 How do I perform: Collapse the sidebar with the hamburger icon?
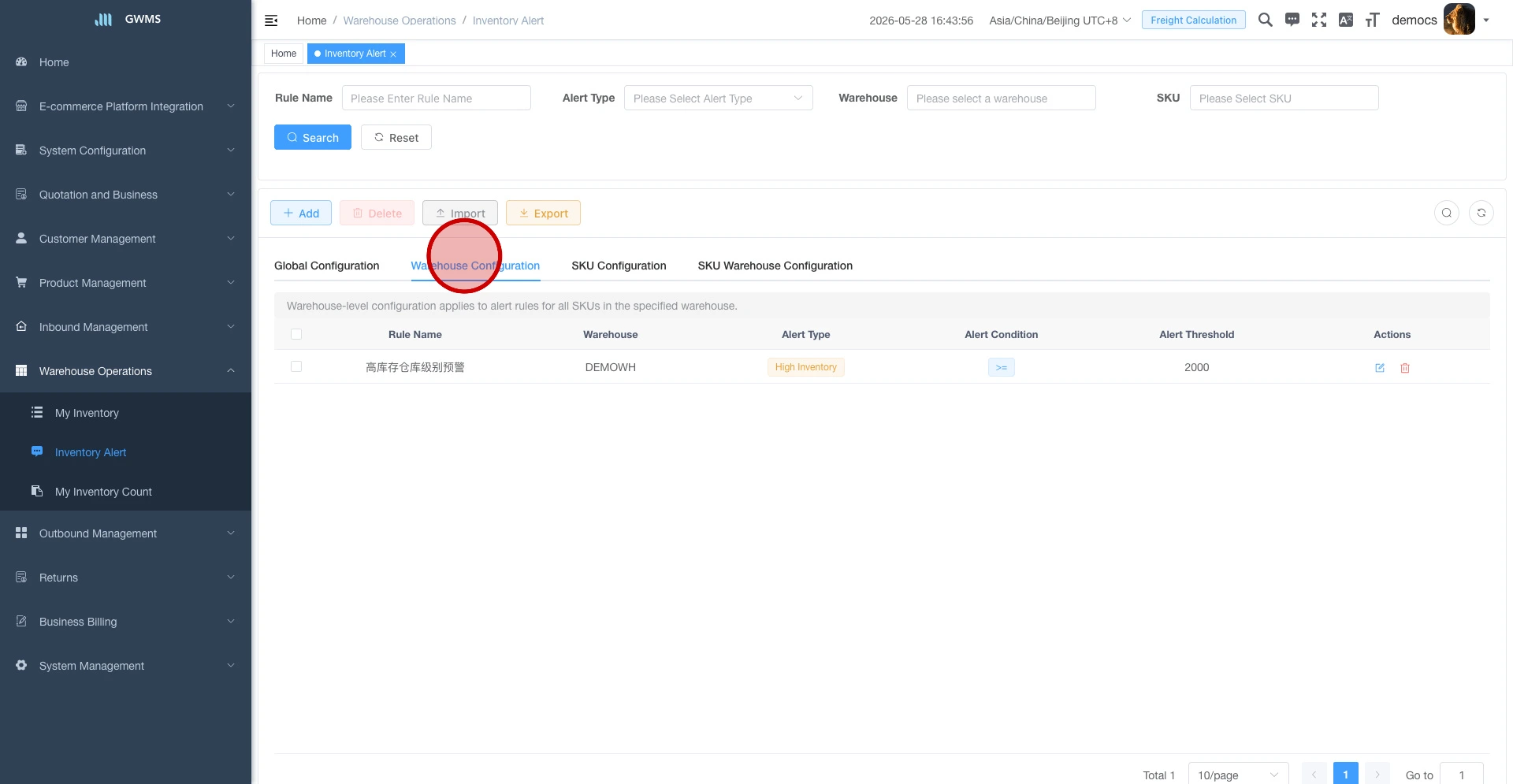(x=271, y=20)
